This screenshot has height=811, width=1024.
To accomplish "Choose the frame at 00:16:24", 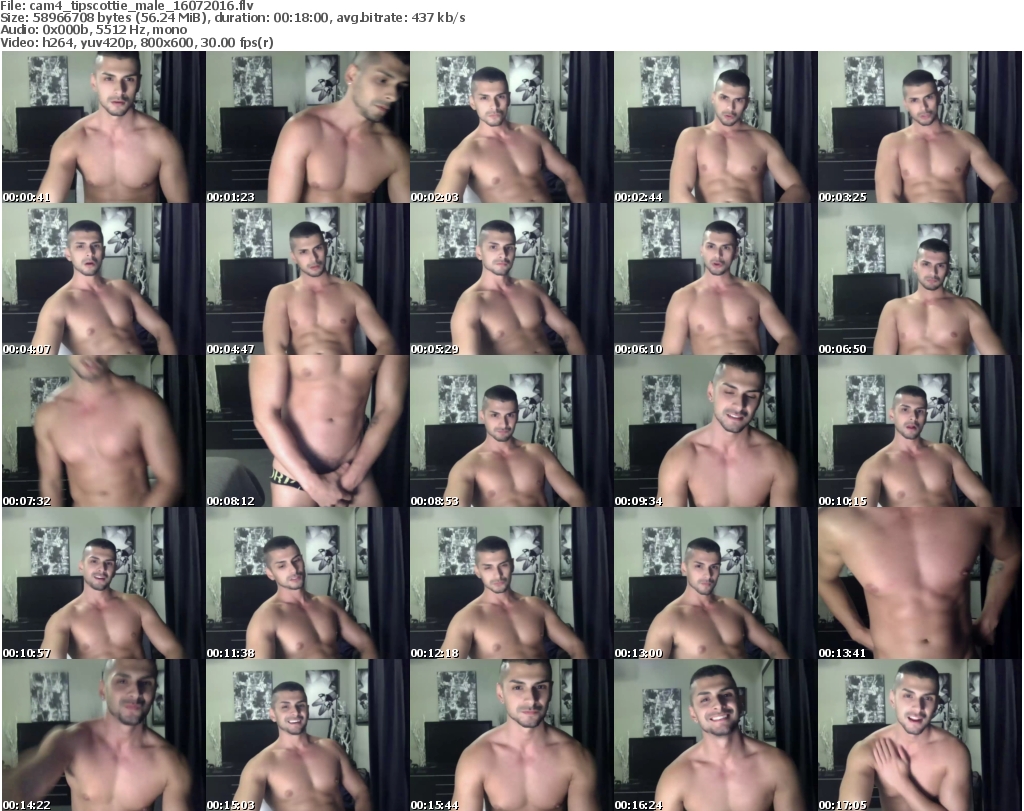I will (715, 735).
